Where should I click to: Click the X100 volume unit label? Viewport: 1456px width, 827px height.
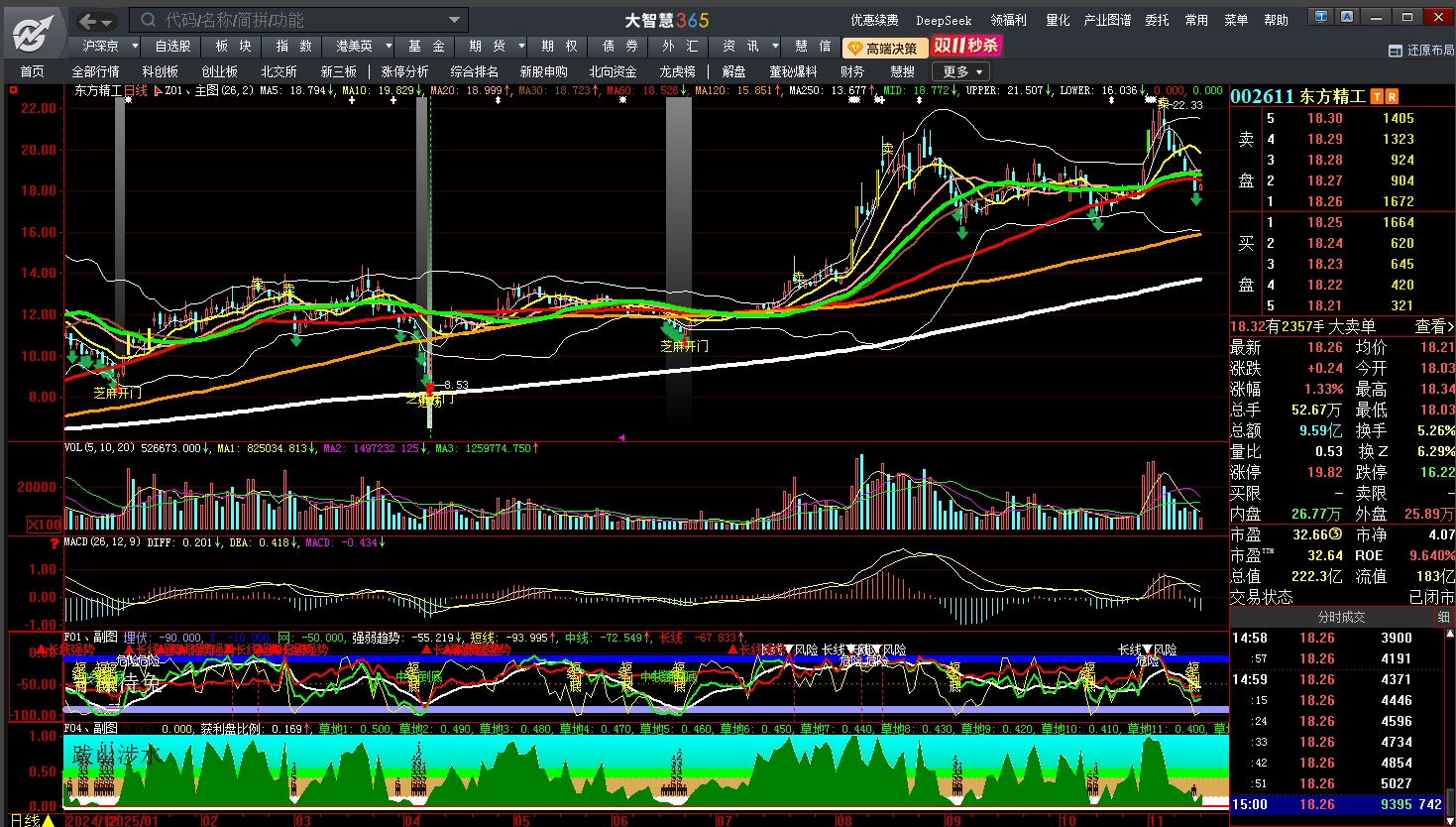coord(44,525)
